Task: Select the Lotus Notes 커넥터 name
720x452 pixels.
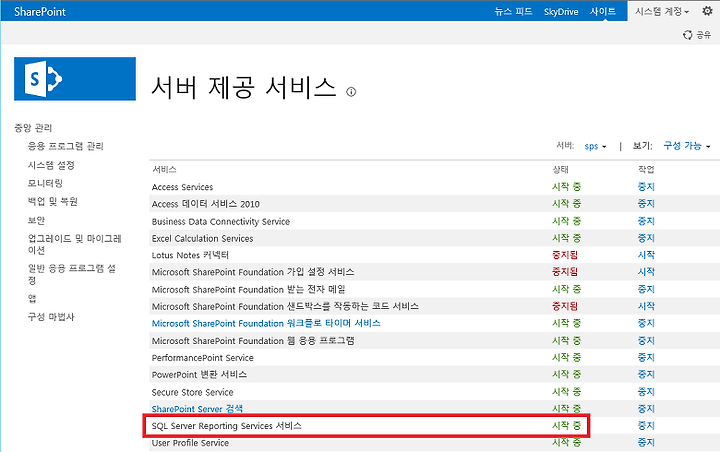Action: pyautogui.click(x=190, y=255)
